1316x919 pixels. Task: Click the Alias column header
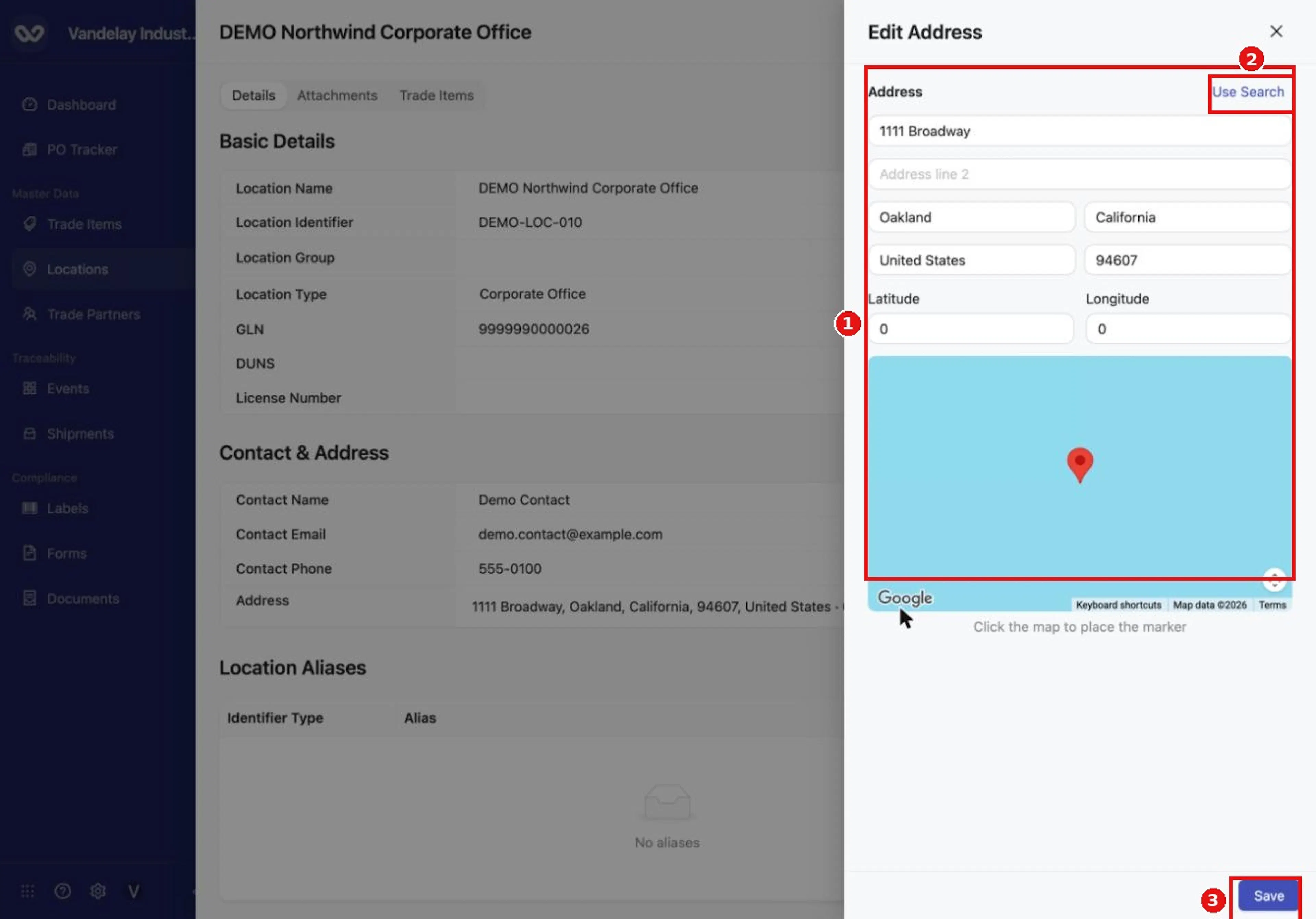tap(420, 718)
